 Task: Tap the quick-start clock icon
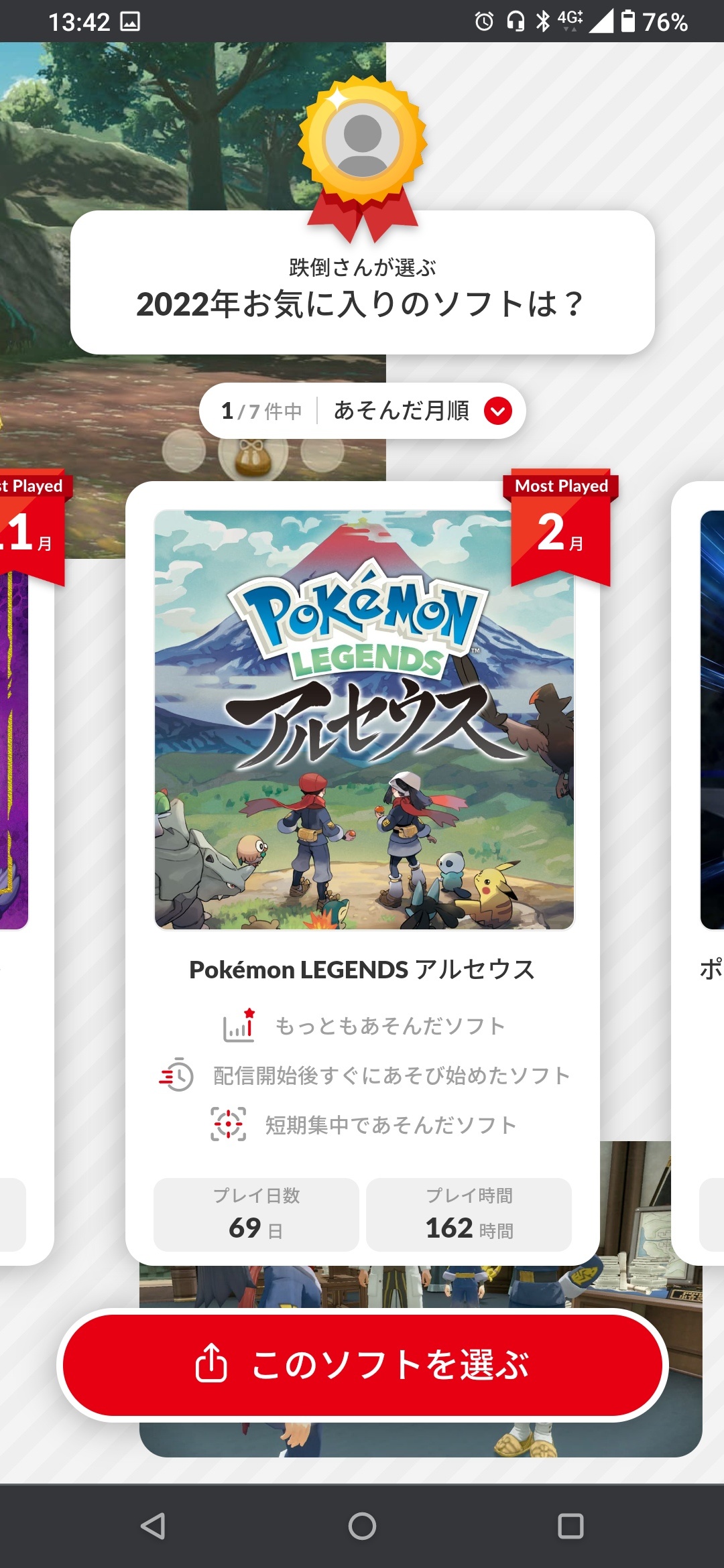[x=176, y=1075]
